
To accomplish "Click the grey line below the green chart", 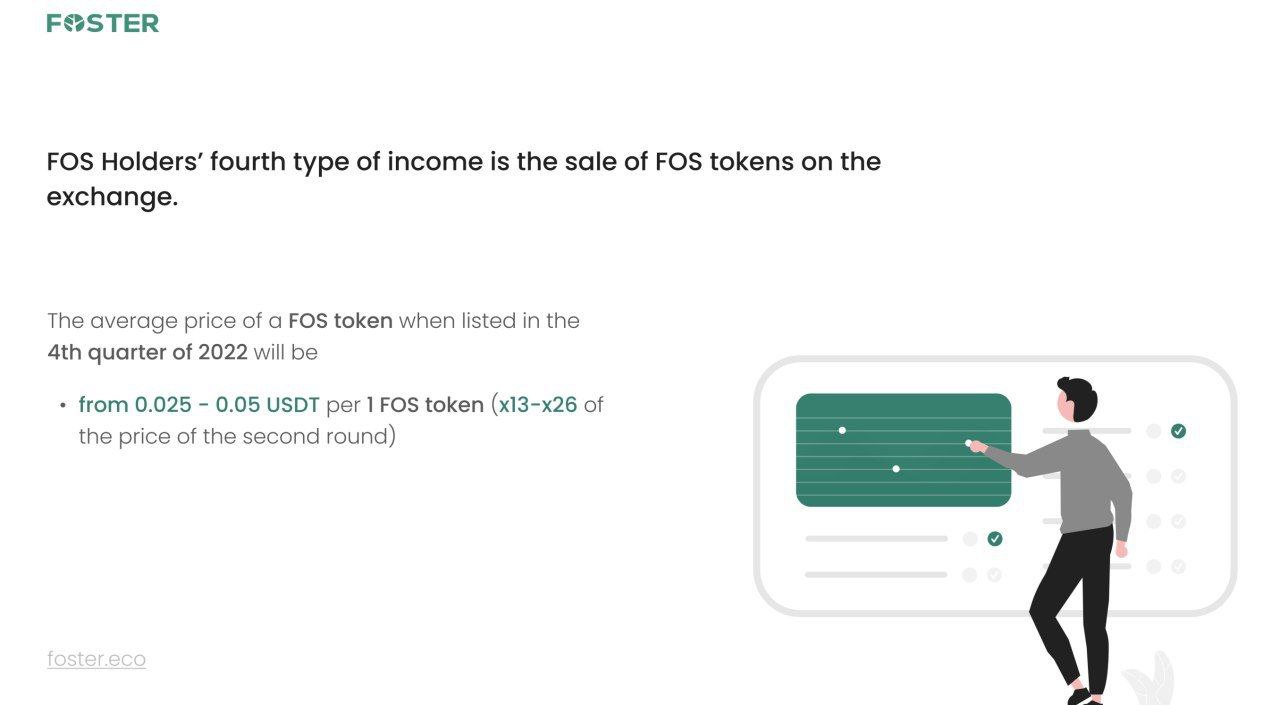I will click(x=876, y=539).
